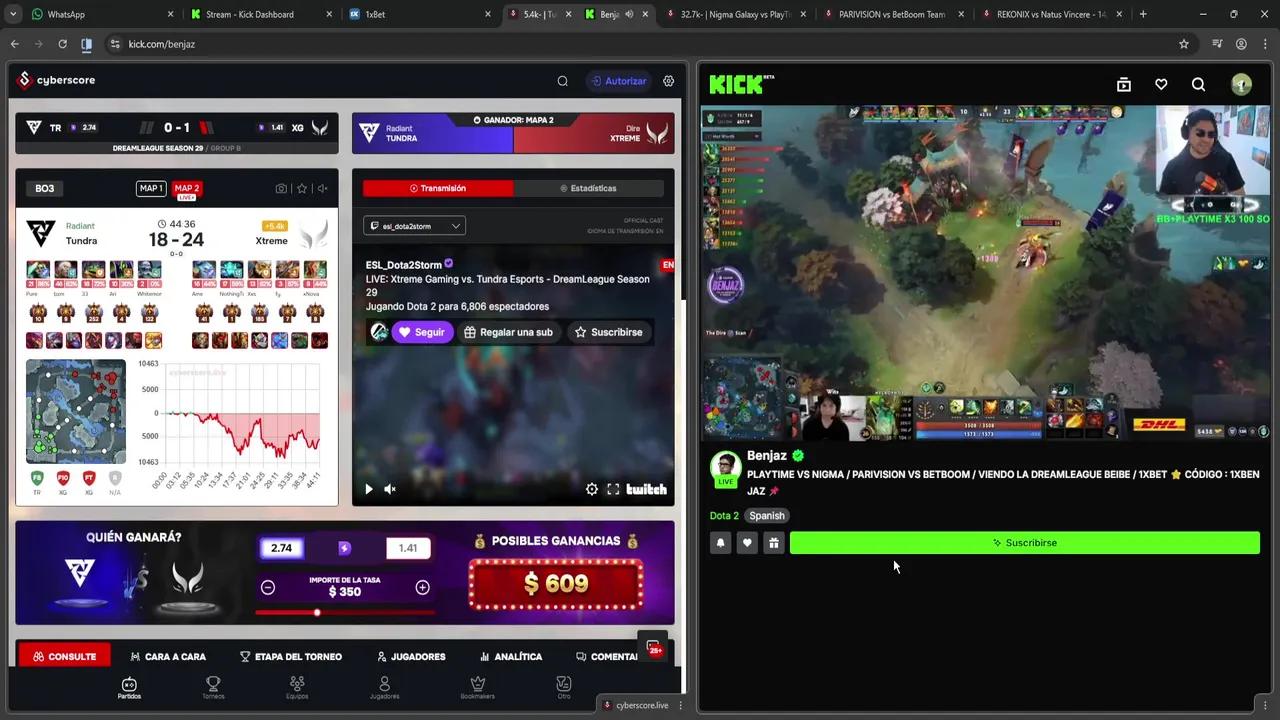Go to Otro in bottom navigation
This screenshot has height=720, width=1280.
(x=564, y=688)
